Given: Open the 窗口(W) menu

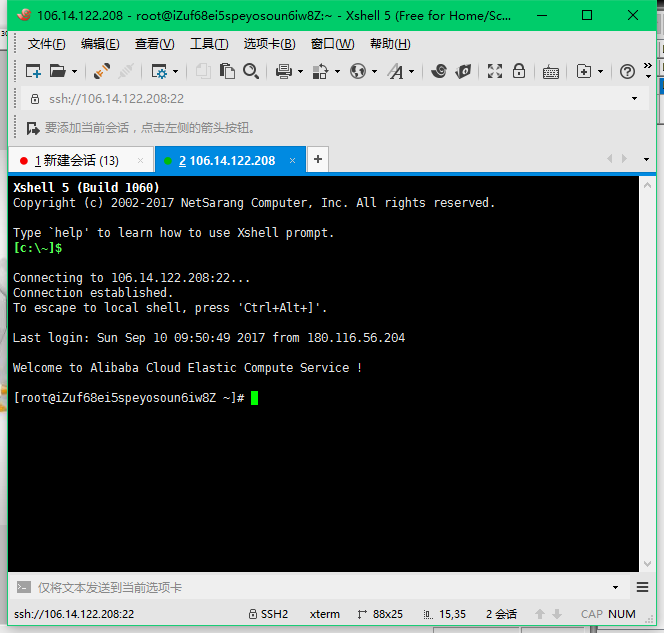Looking at the screenshot, I should (332, 44).
